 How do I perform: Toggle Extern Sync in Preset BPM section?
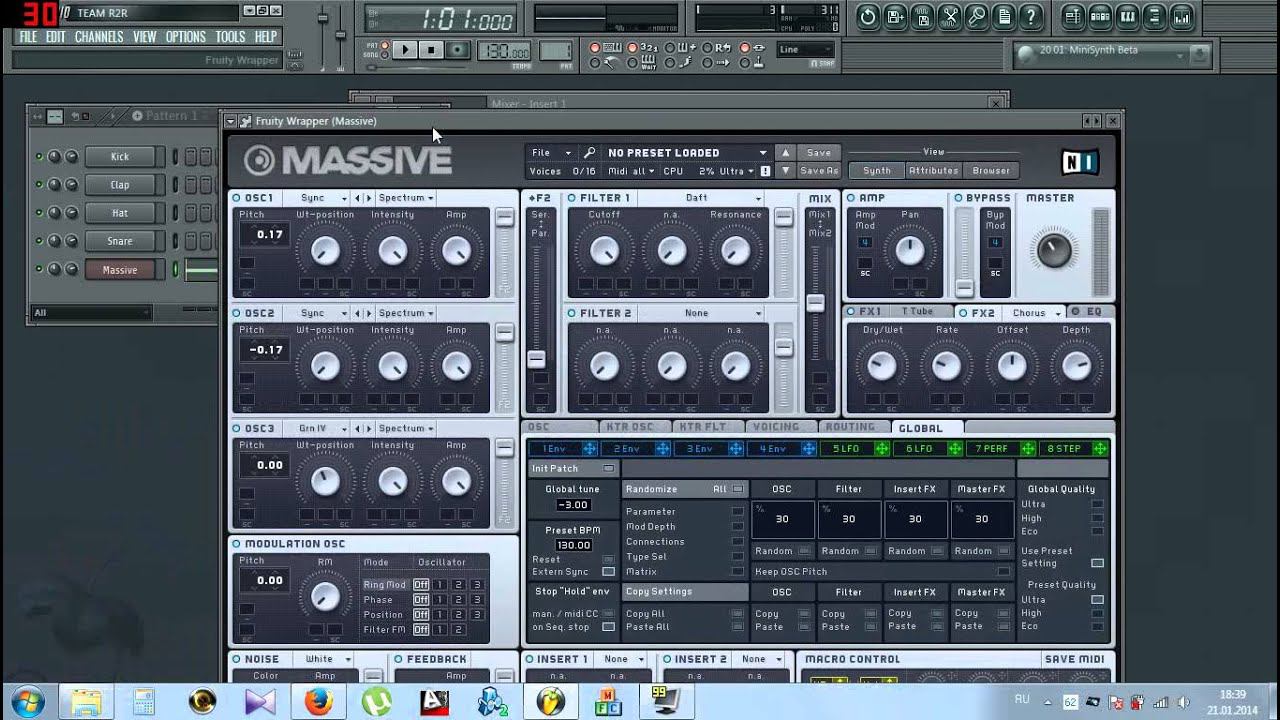[x=608, y=572]
